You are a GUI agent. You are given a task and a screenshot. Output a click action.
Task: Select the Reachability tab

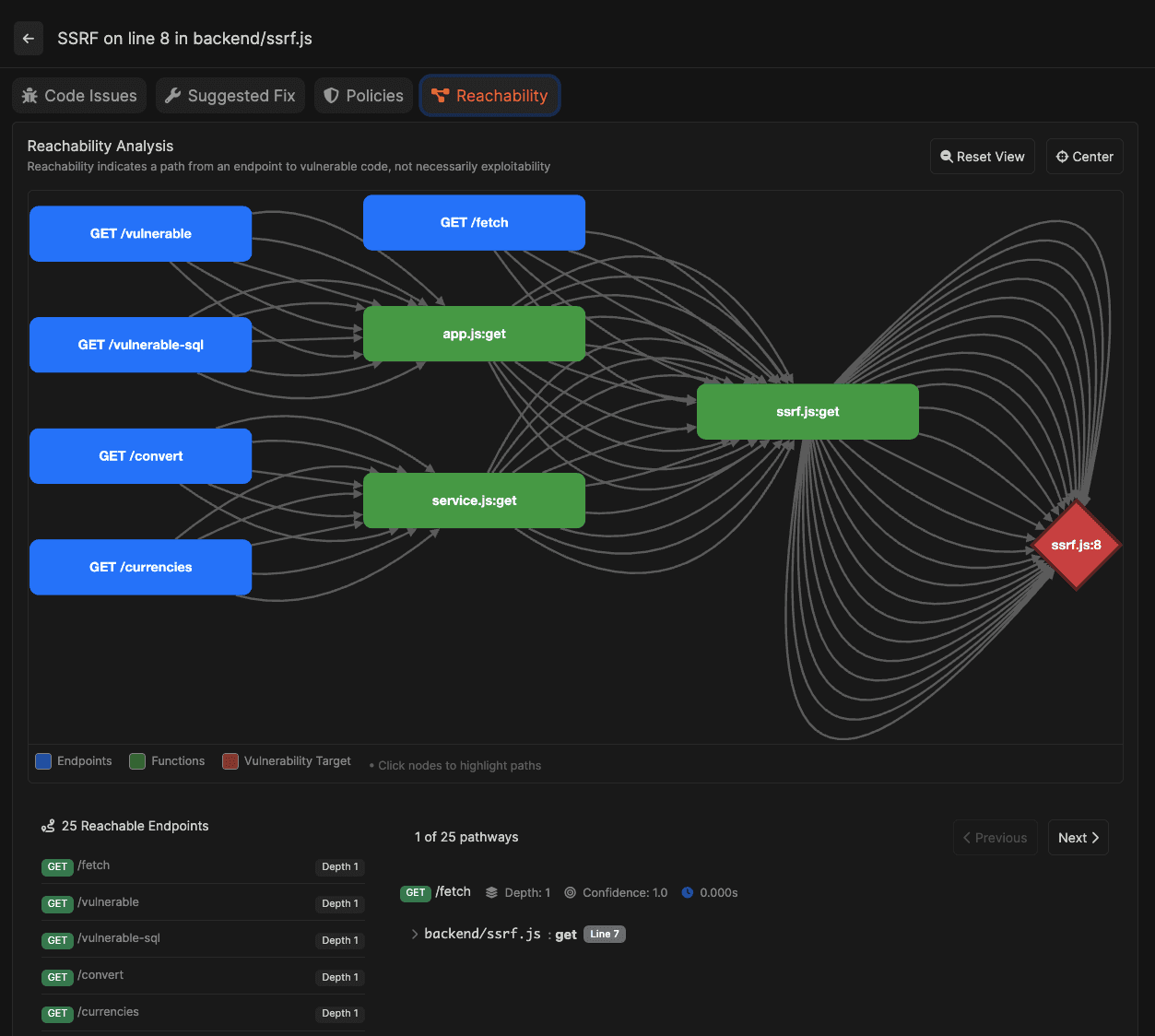click(490, 96)
